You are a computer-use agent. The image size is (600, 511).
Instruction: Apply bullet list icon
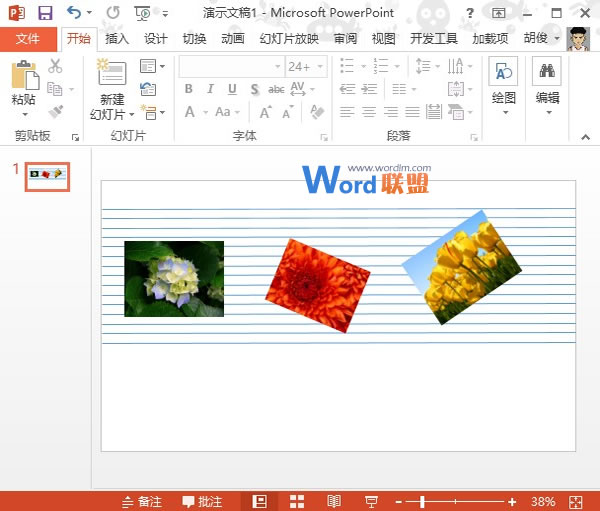pyautogui.click(x=347, y=66)
